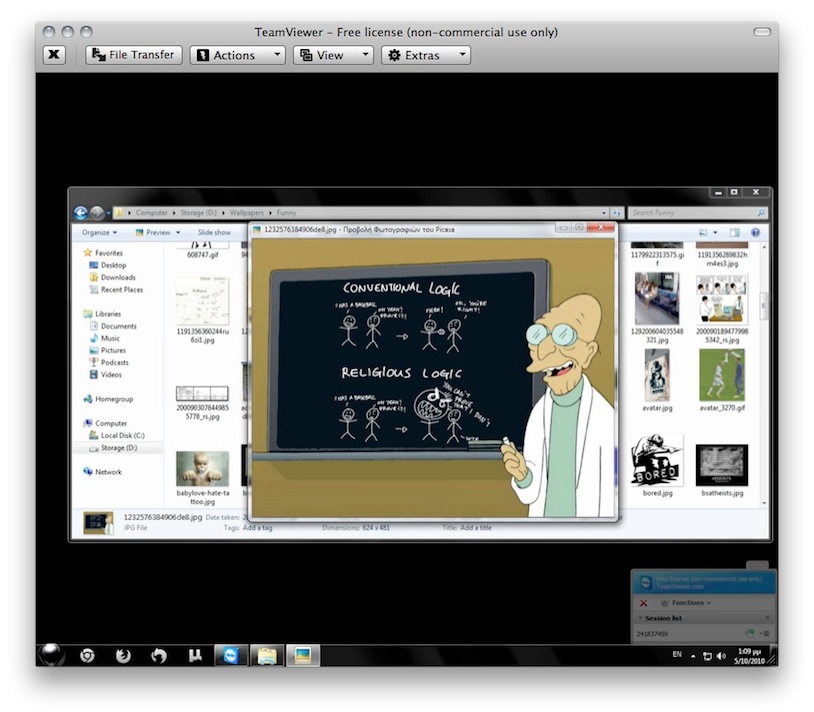Viewport: 814px width, 712px height.
Task: Switch to Explorer folder taskbar button
Action: [267, 656]
